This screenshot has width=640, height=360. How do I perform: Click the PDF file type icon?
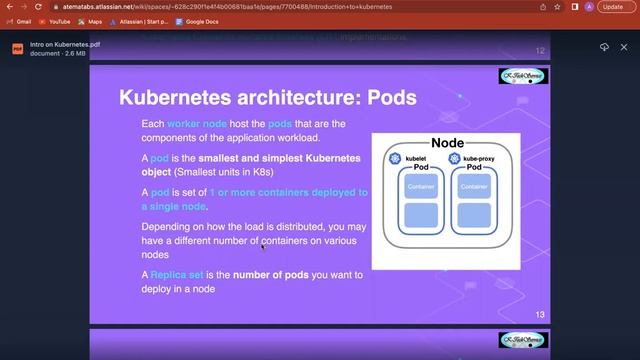(18, 49)
